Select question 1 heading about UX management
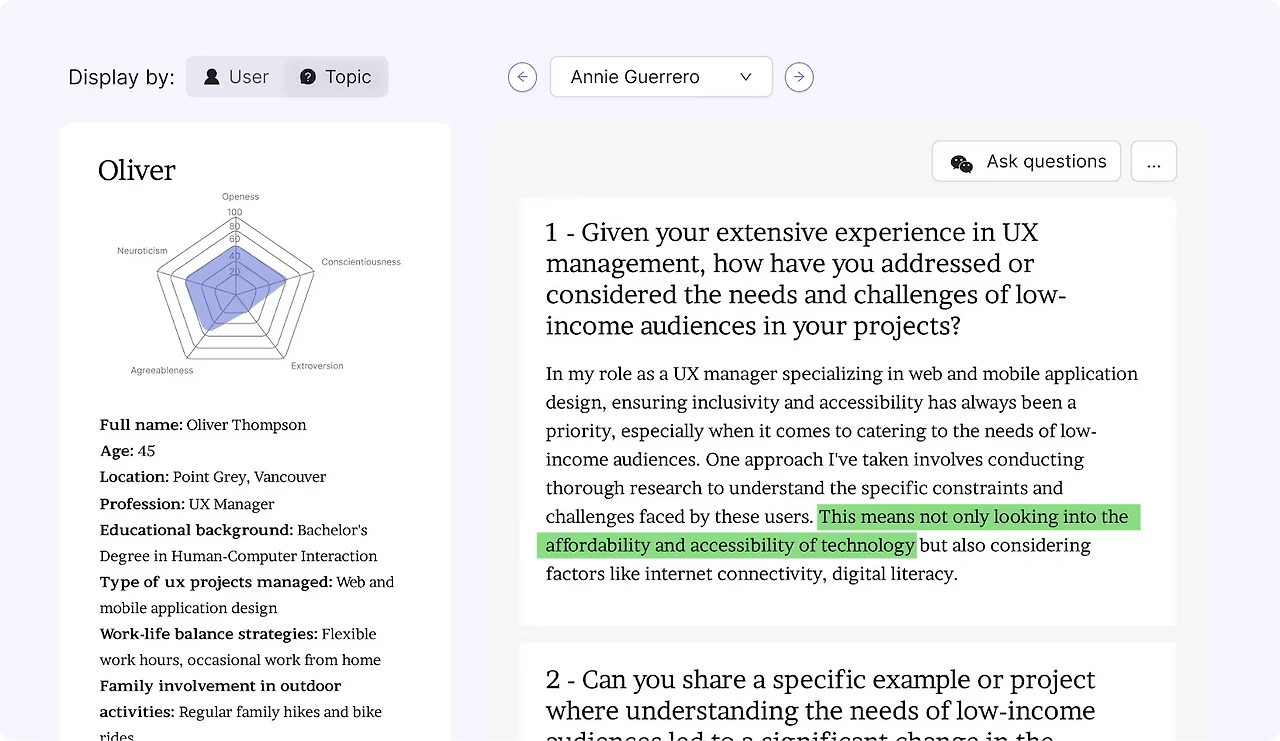This screenshot has width=1280, height=741. click(805, 279)
